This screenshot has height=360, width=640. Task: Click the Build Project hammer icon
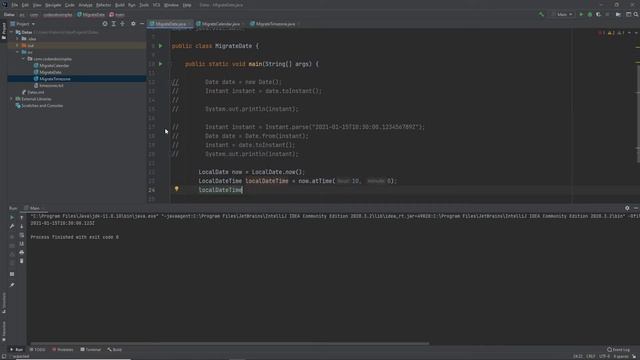coord(541,14)
